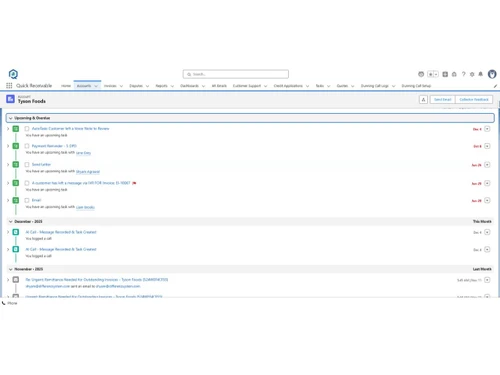Screen dimensions: 500x375
Task: Click the Astro guidance face icon
Action: pos(421,74)
